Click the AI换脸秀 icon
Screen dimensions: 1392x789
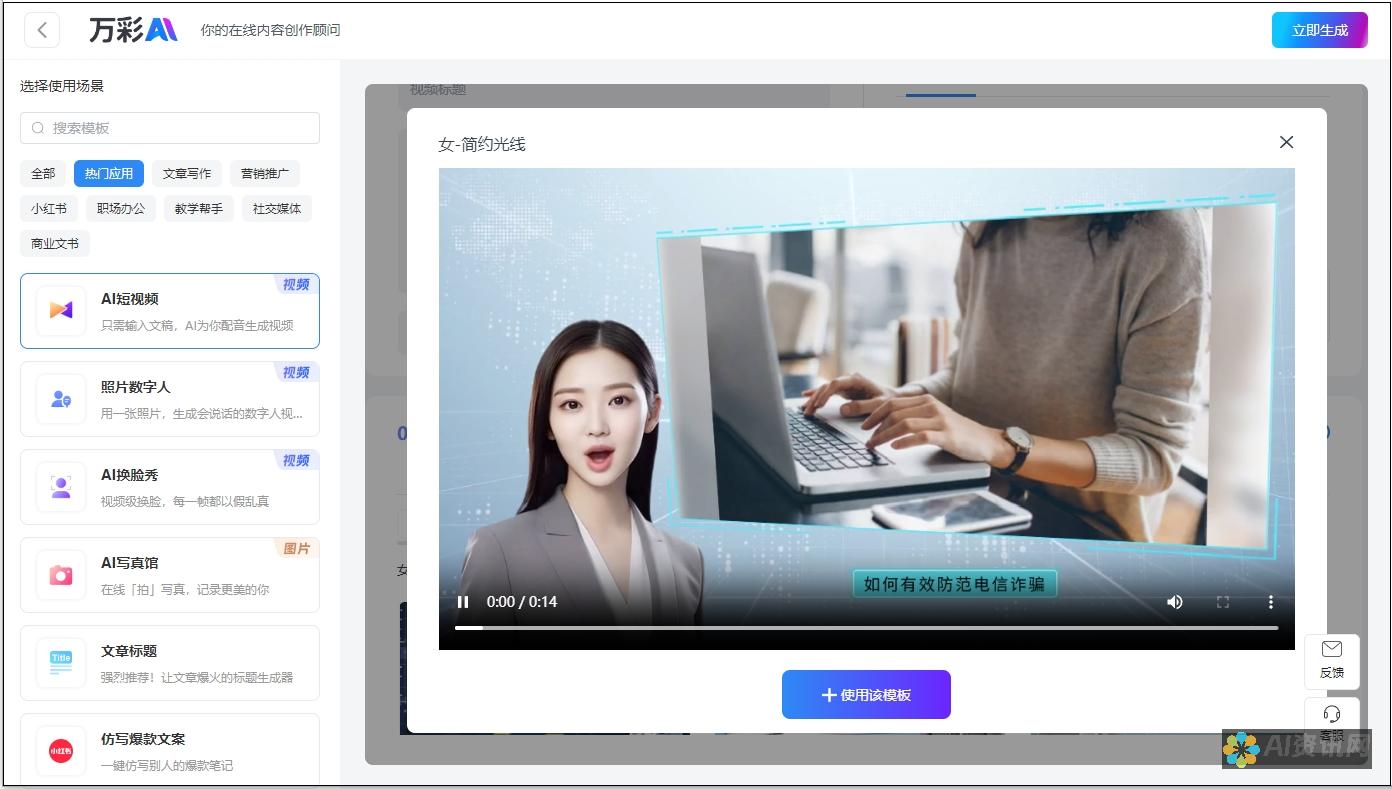pos(61,487)
